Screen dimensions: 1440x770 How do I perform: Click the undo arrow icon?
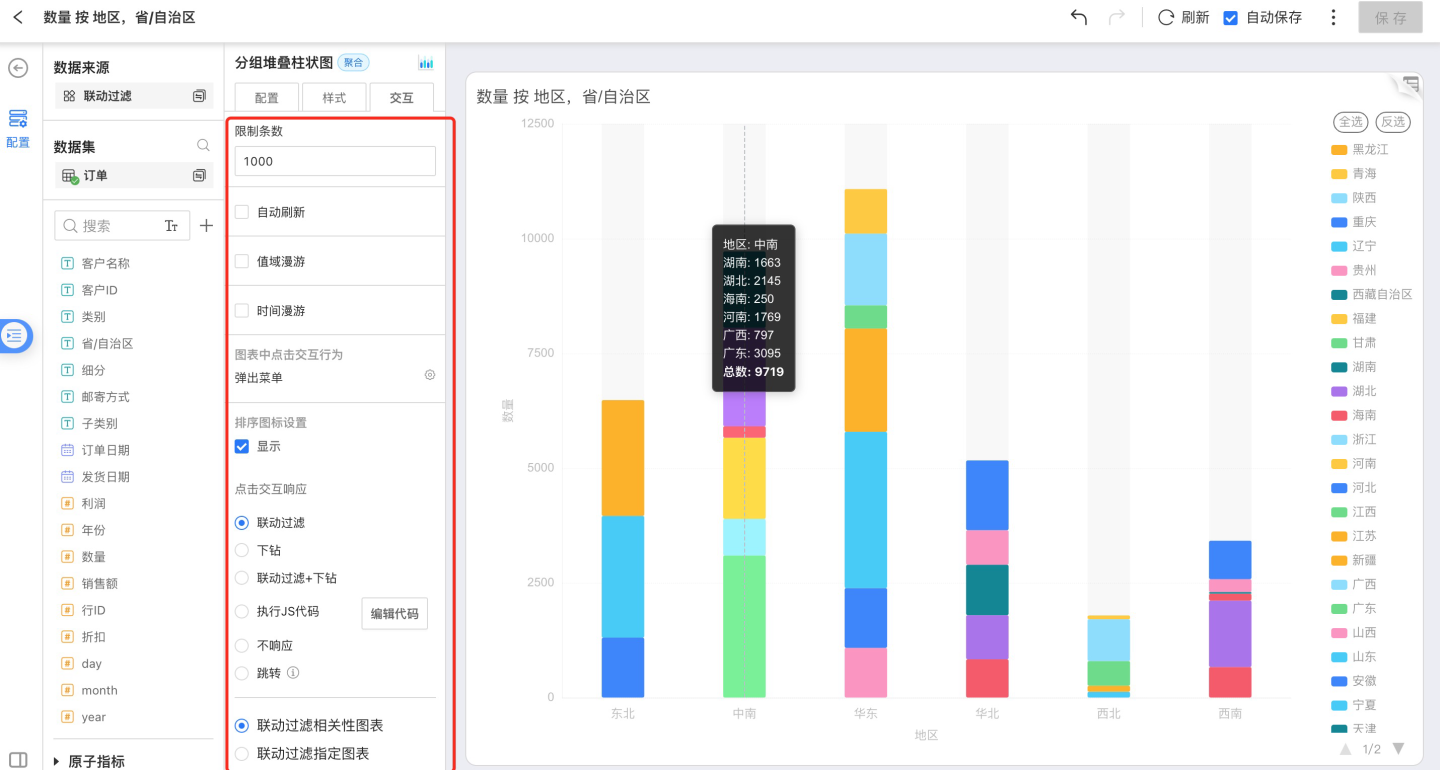point(1078,17)
